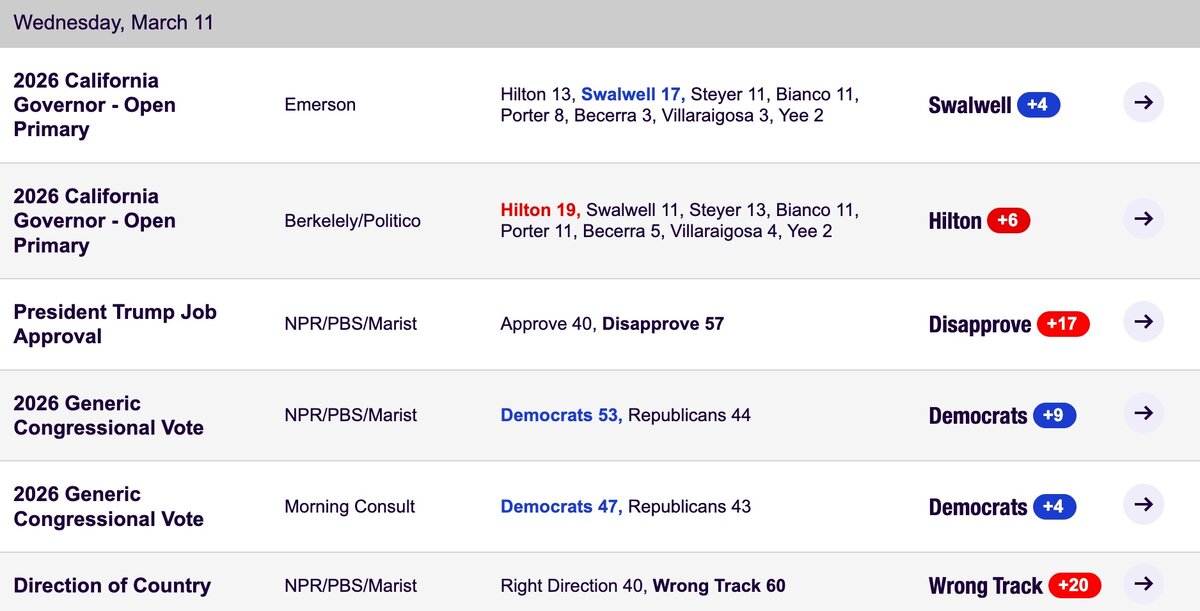Open Marist 2026 Generic Congressional Vote title
Image resolution: width=1200 pixels, height=611 pixels.
[108, 415]
